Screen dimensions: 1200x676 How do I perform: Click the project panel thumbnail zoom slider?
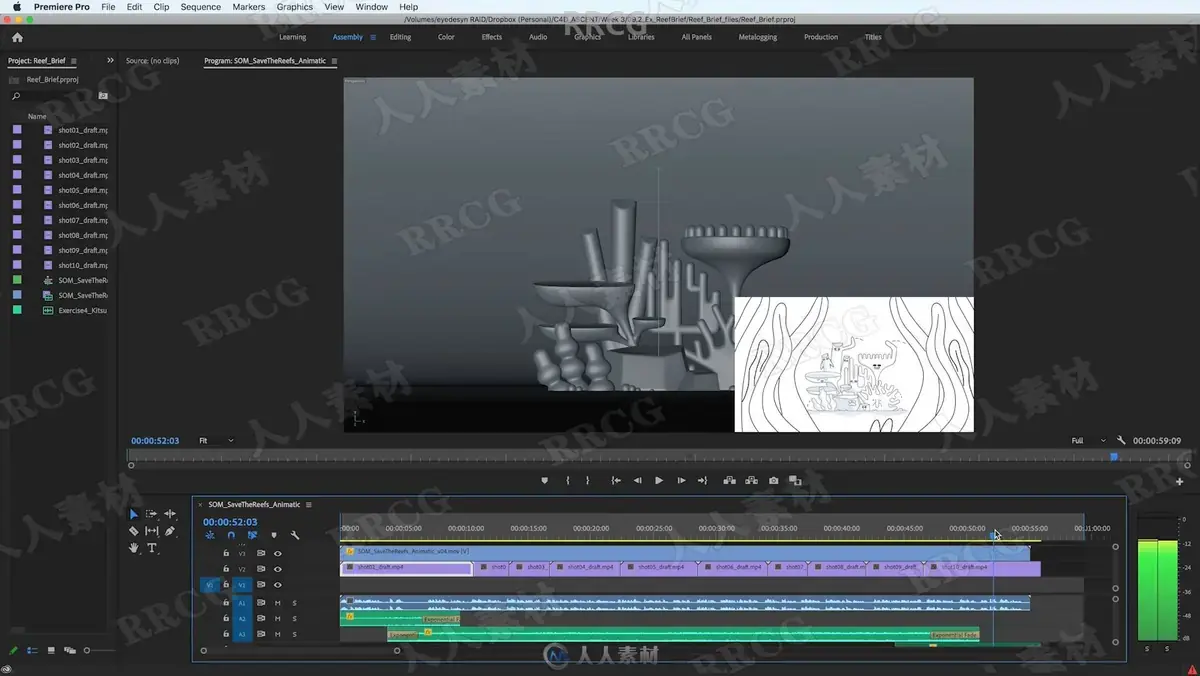(87, 650)
